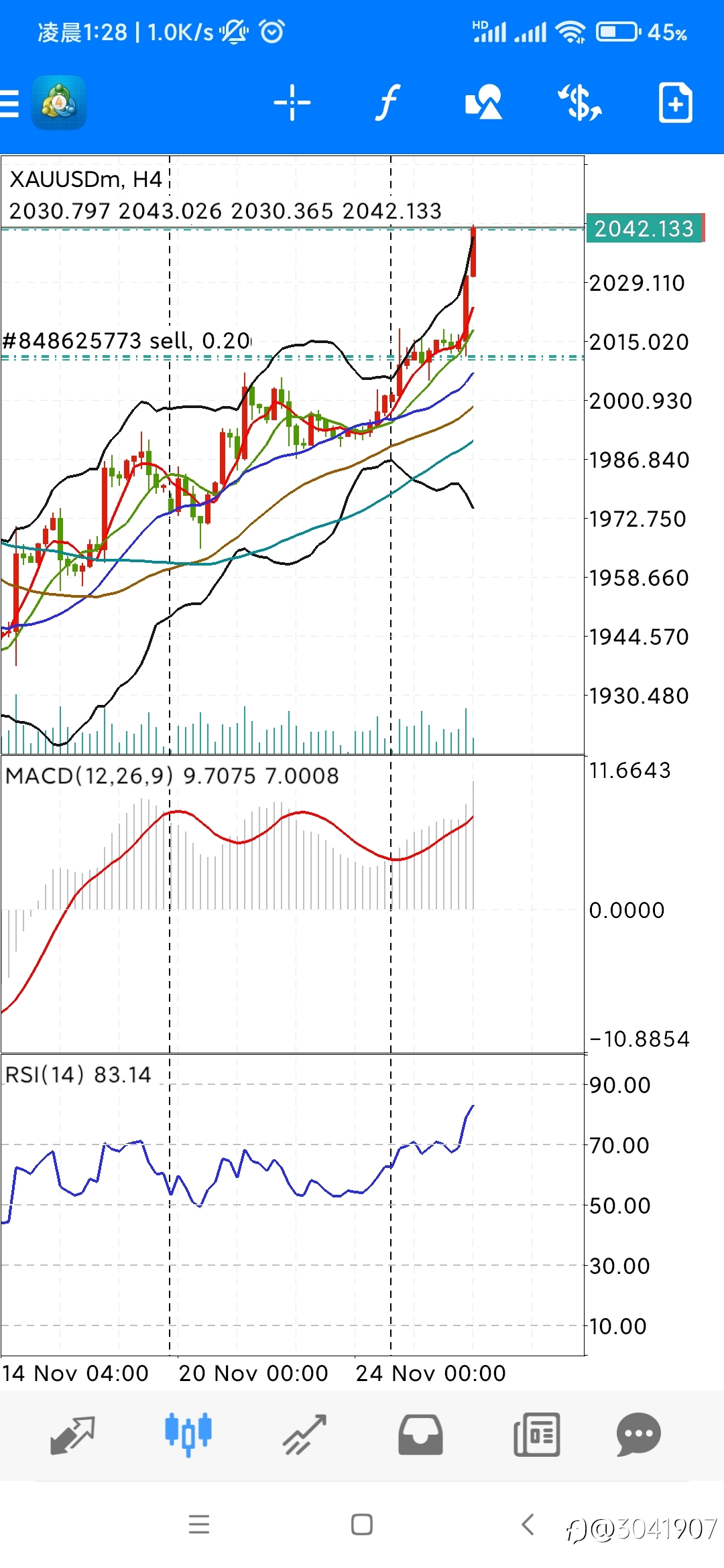Create a new order with plus document icon
The width and height of the screenshot is (724, 1568).
tap(675, 103)
